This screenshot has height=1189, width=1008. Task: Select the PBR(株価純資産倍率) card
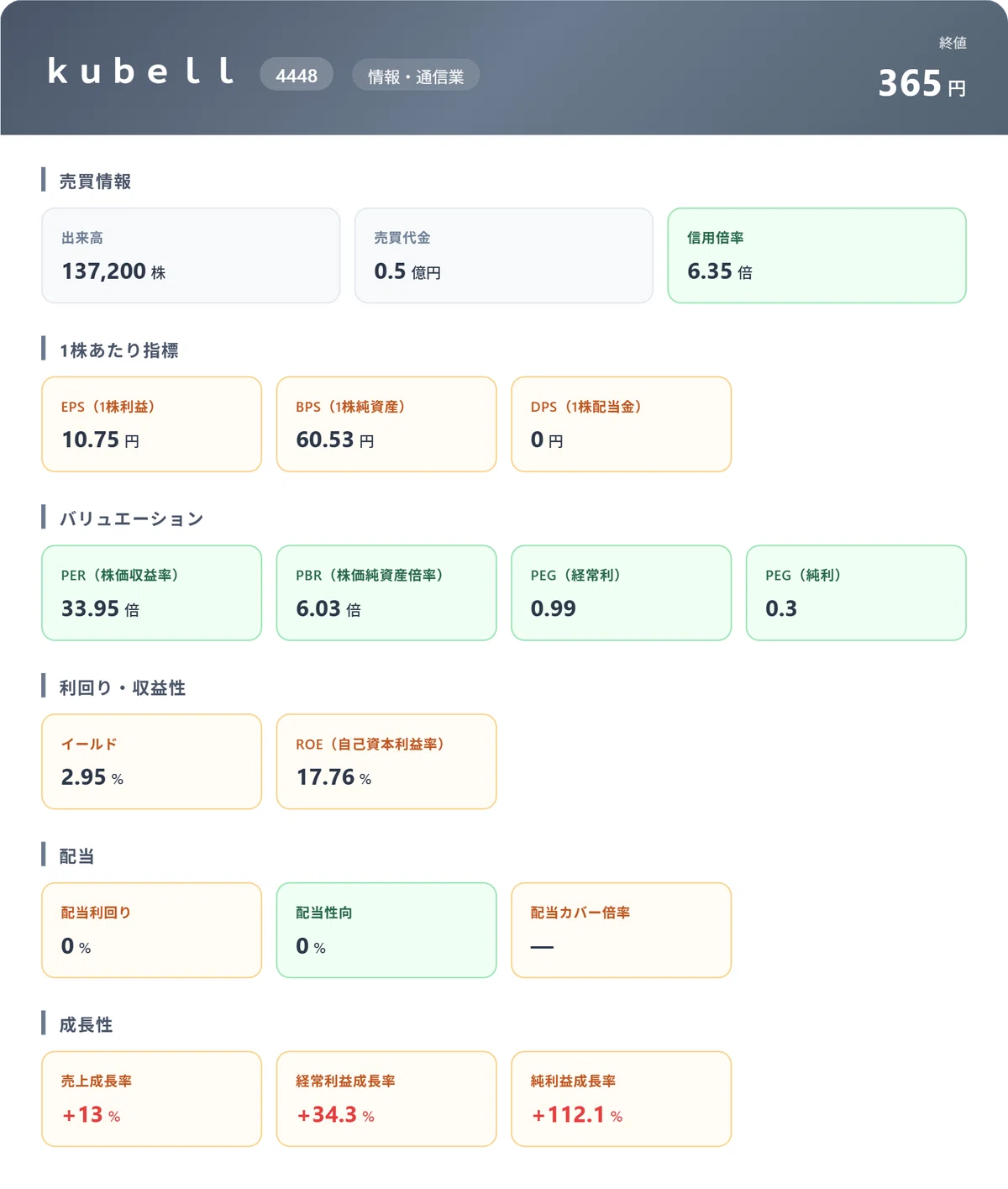click(386, 593)
